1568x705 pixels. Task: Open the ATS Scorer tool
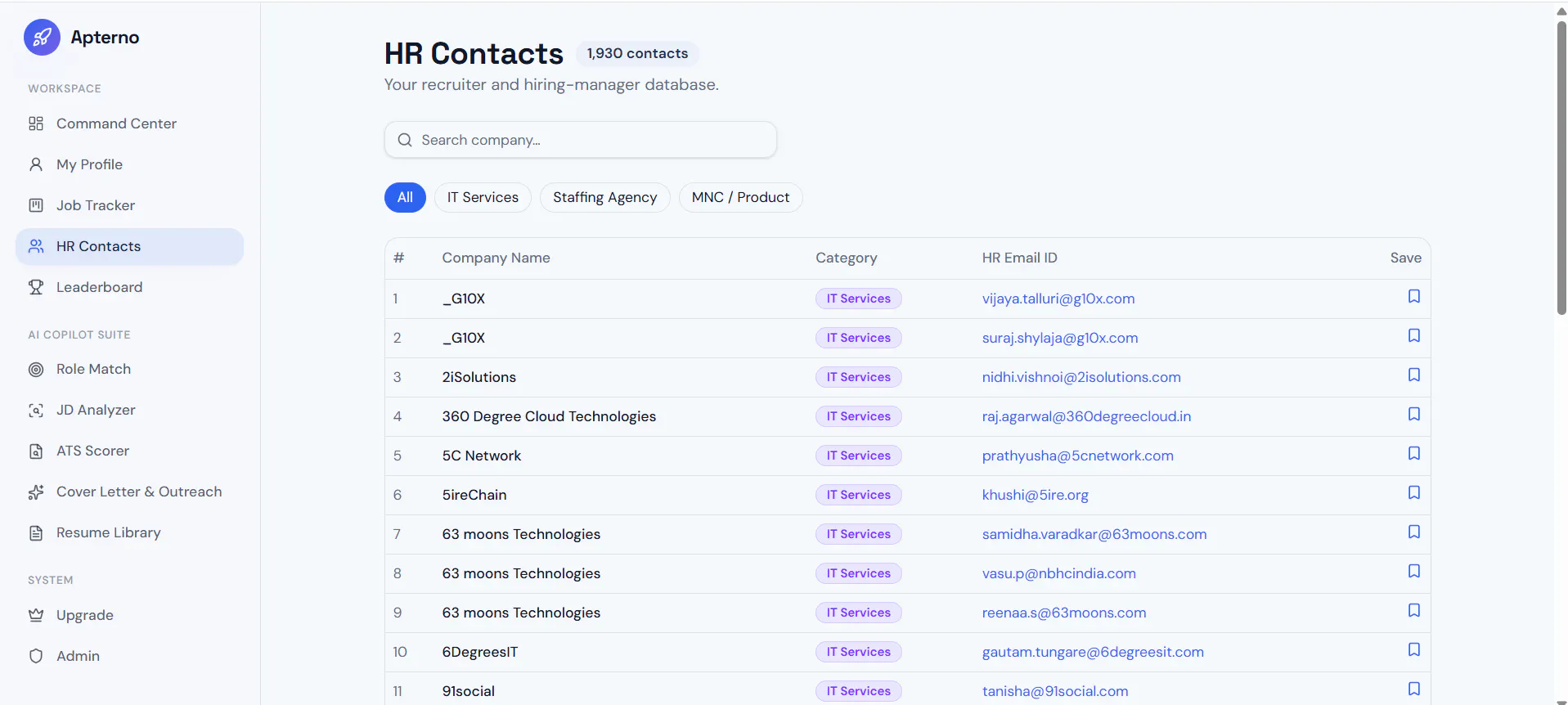129,451
